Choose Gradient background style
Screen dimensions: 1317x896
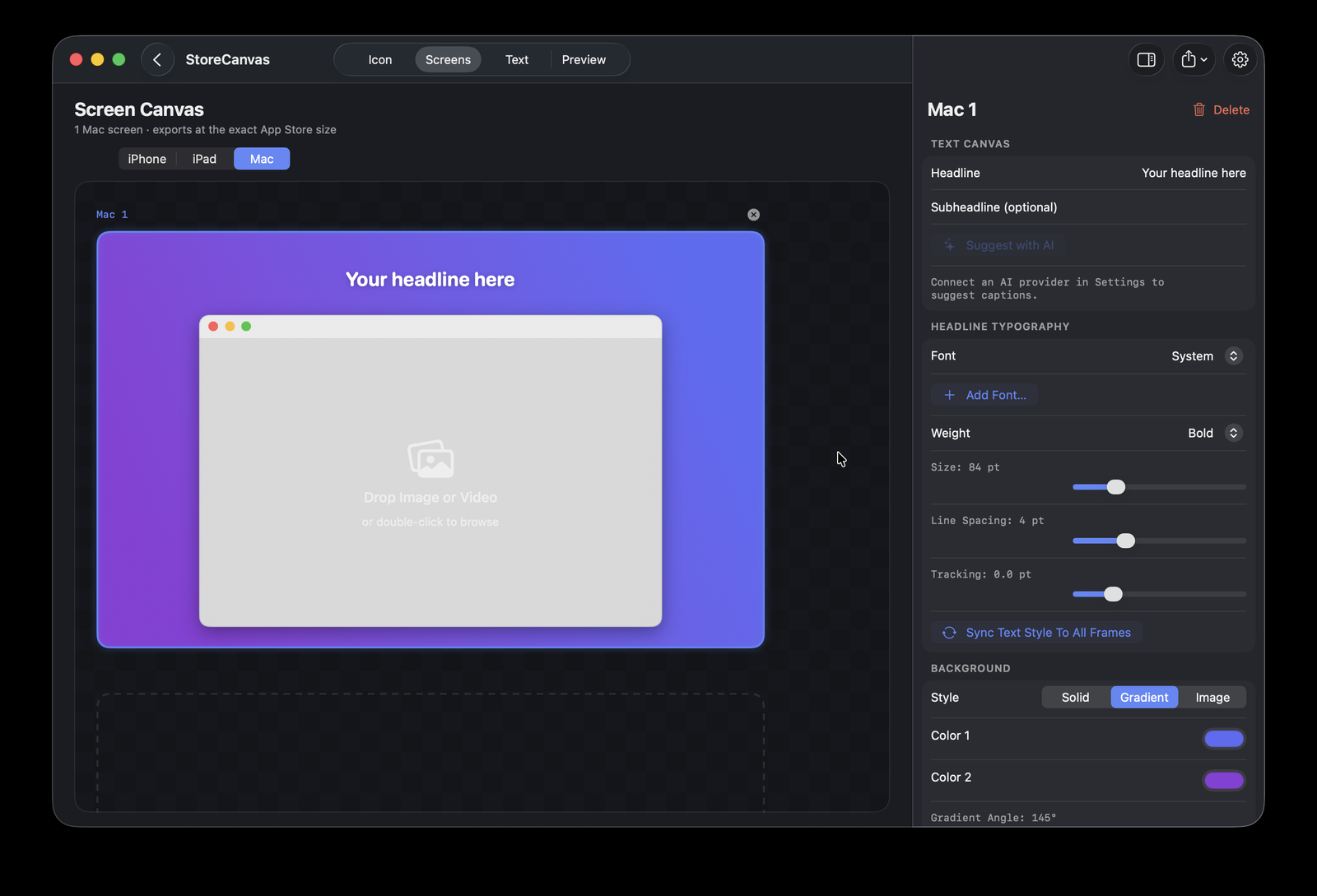coord(1144,697)
